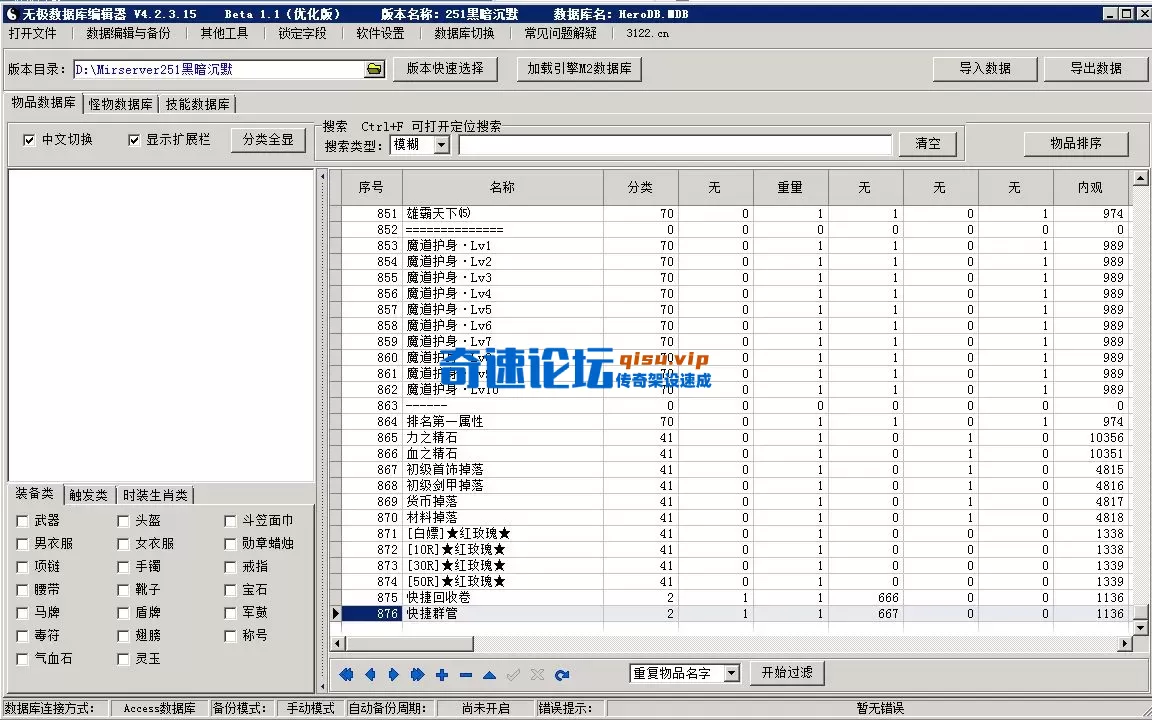Screen dimensions: 1152x720
Task: Switch to the 怪物数据库 tab
Action: click(120, 103)
